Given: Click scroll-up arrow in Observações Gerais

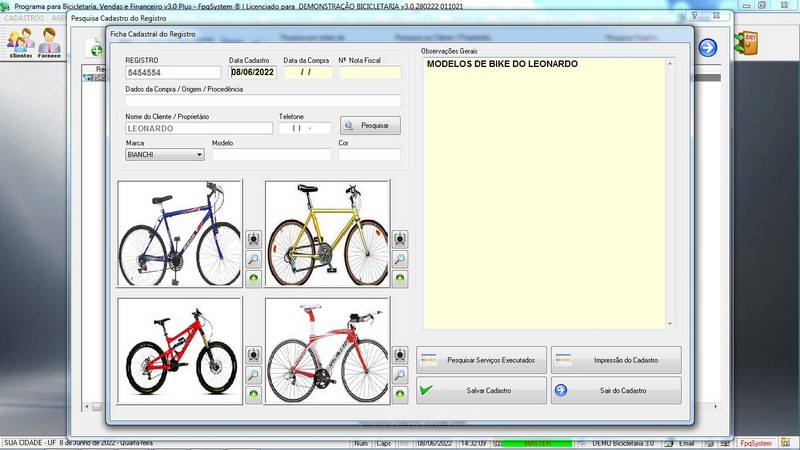Looking at the screenshot, I should click(x=670, y=64).
